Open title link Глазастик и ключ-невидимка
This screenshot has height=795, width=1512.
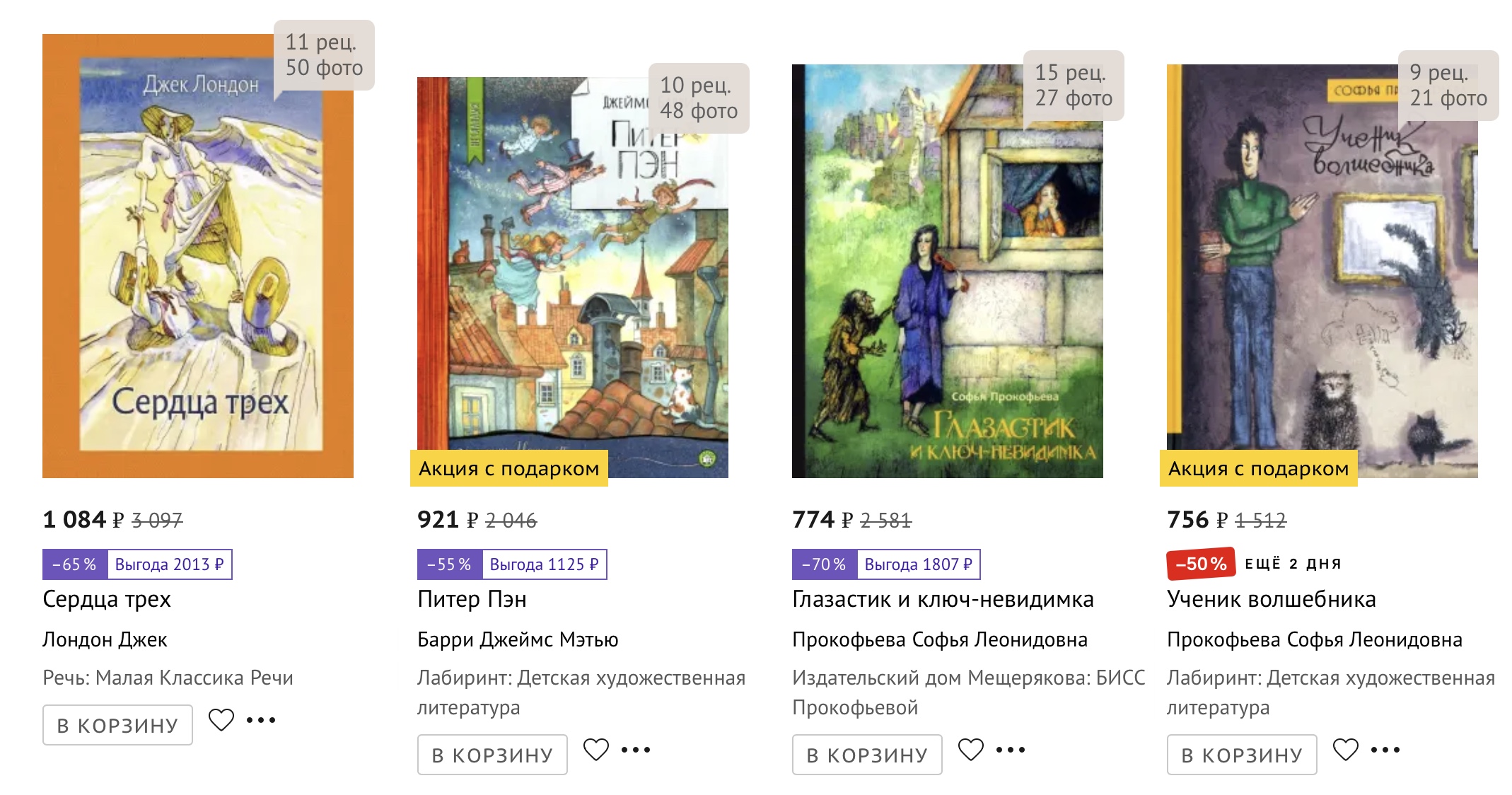[943, 599]
